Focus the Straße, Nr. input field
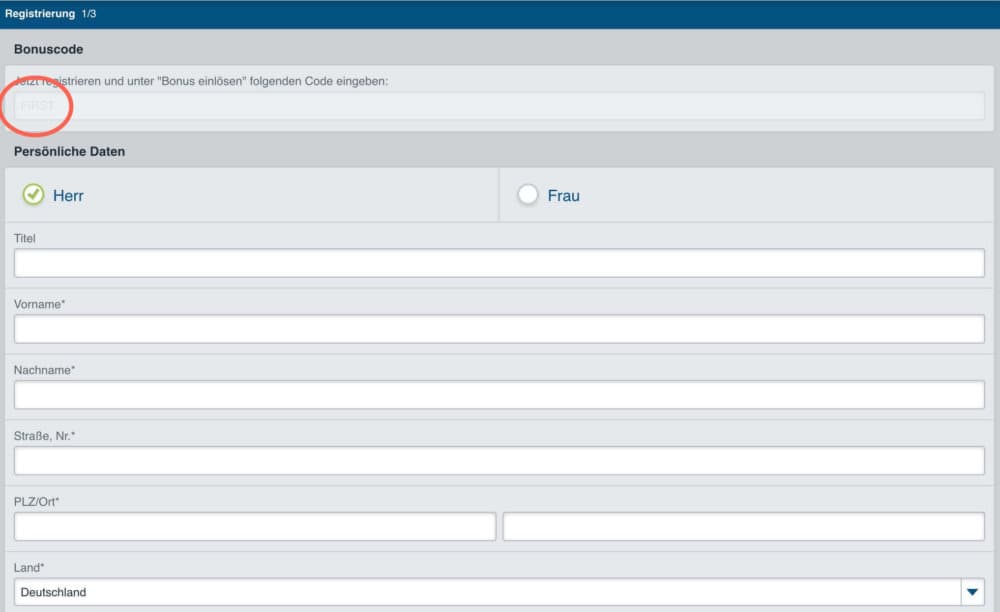 (499, 461)
